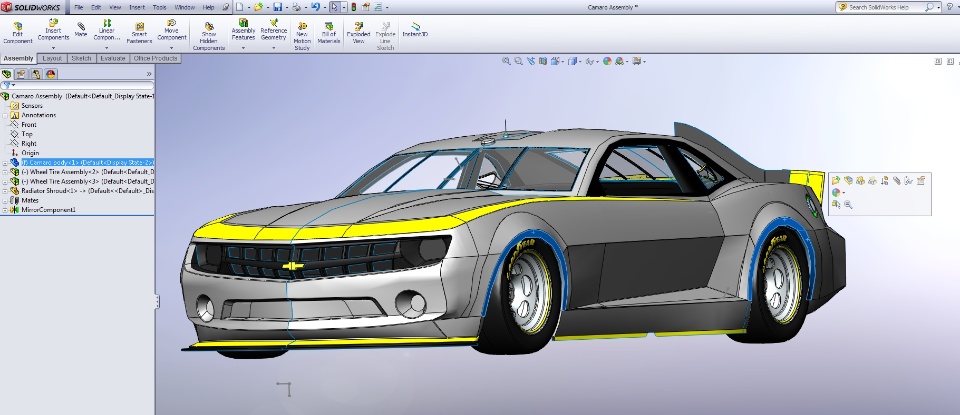Click the Search SolidWorks Help field
The width and height of the screenshot is (960, 415).
(x=887, y=7)
